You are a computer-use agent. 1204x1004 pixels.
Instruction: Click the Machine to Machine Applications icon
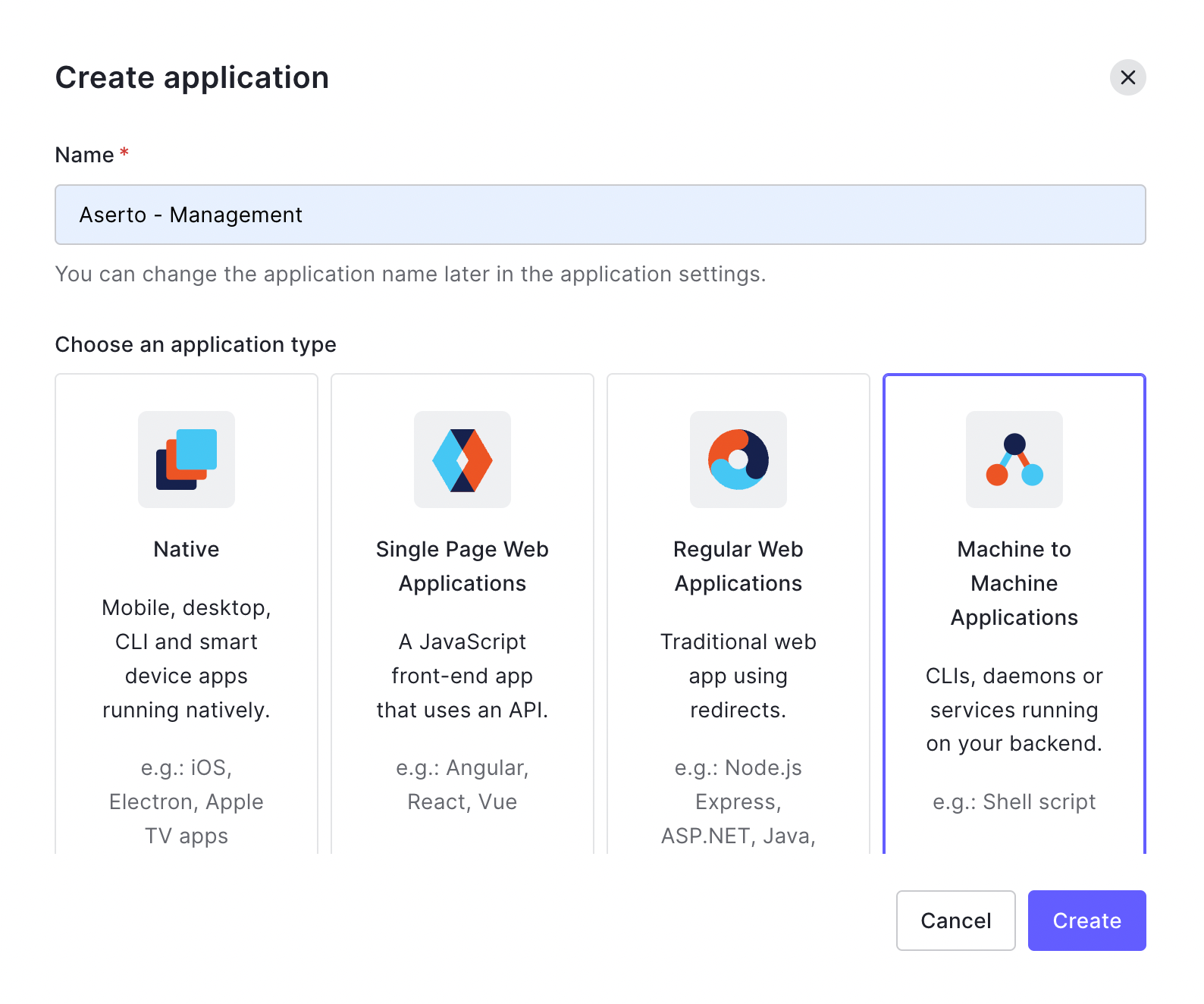[x=1014, y=460]
